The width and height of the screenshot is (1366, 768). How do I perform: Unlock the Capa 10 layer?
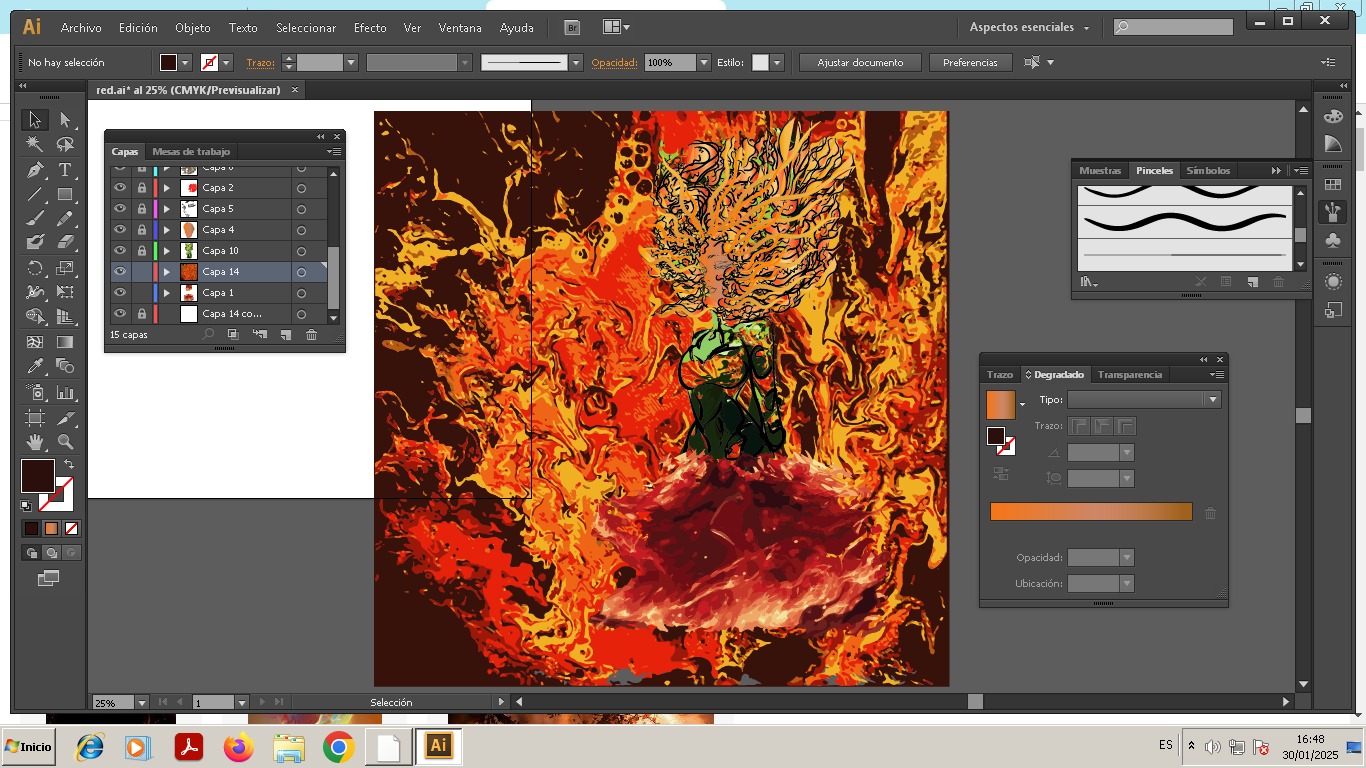[x=142, y=251]
